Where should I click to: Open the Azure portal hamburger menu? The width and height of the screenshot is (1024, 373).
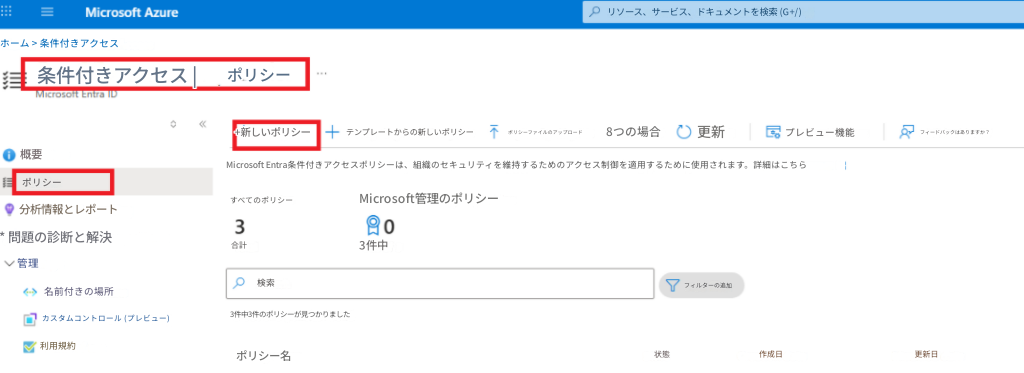point(47,12)
